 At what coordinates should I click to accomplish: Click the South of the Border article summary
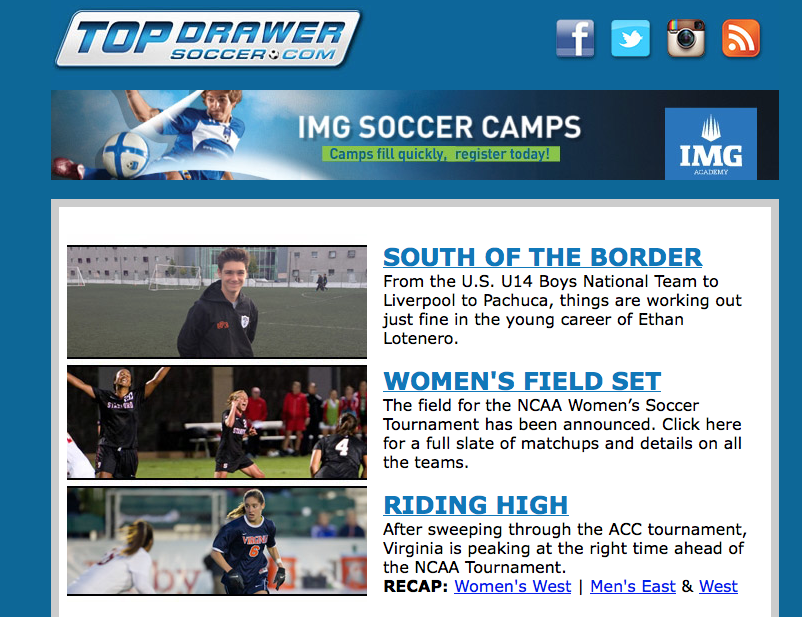point(562,310)
